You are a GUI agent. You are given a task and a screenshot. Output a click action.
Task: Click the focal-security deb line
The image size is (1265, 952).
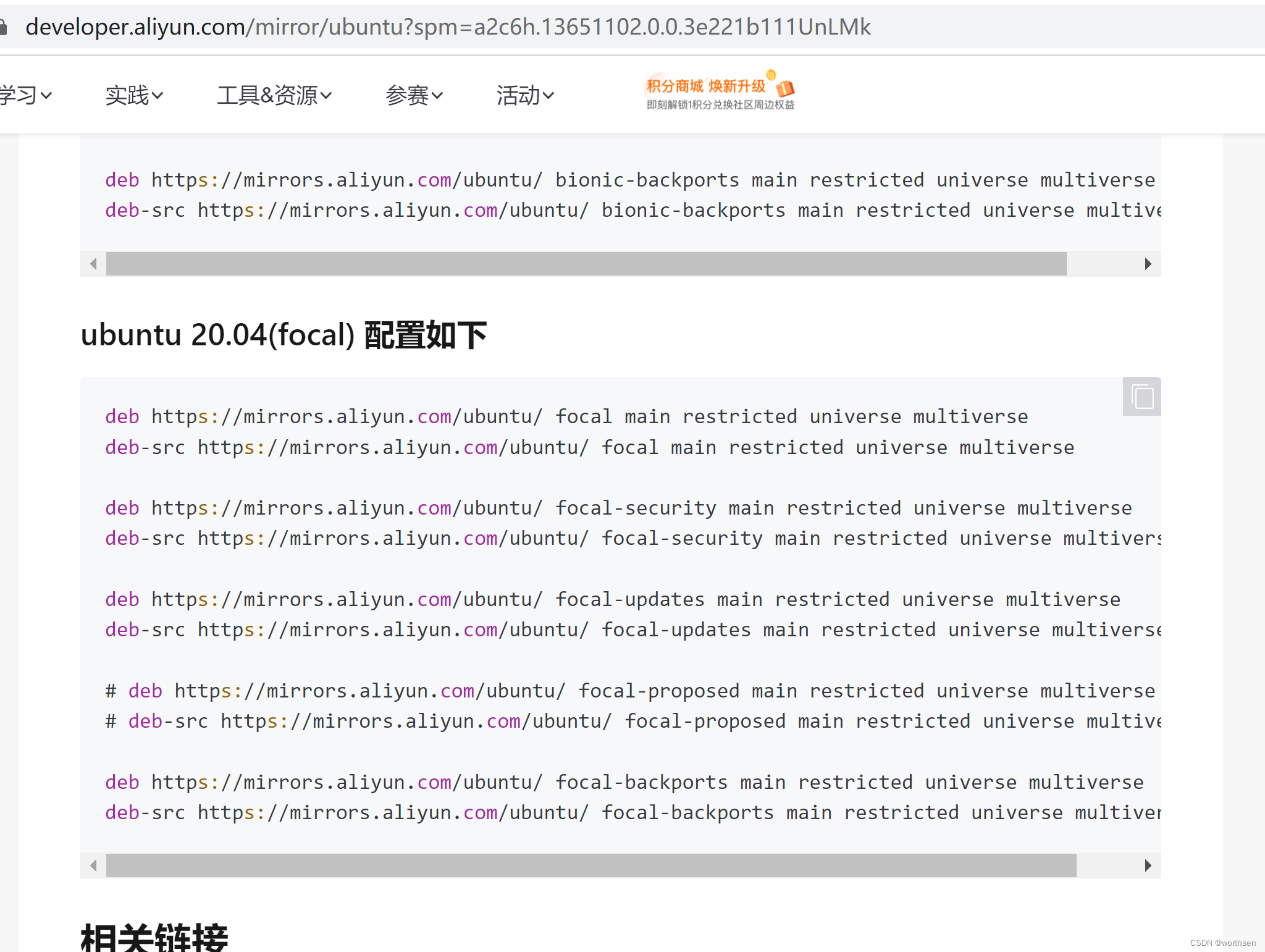tap(618, 508)
